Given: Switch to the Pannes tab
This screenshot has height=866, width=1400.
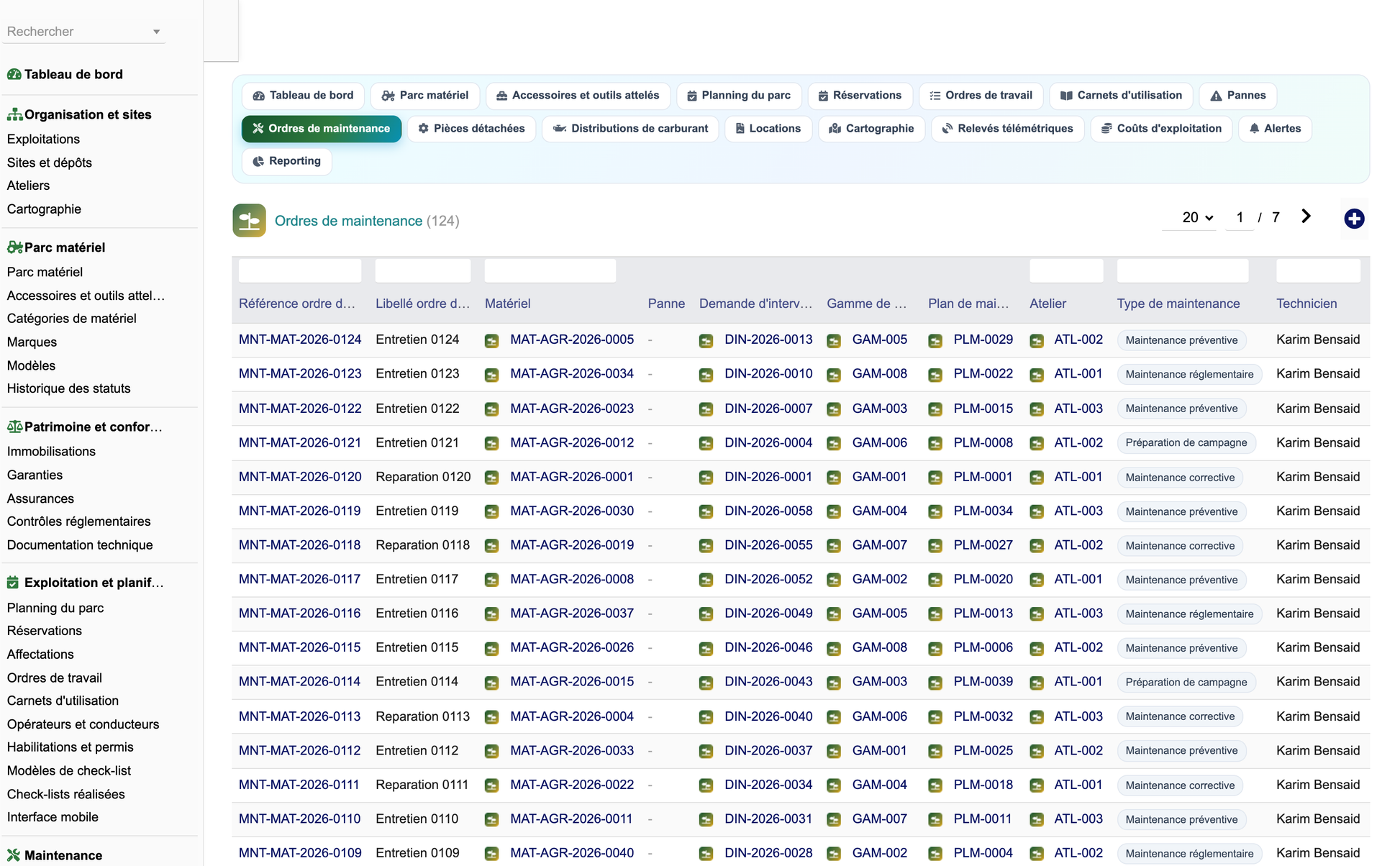Looking at the screenshot, I should coord(1238,96).
